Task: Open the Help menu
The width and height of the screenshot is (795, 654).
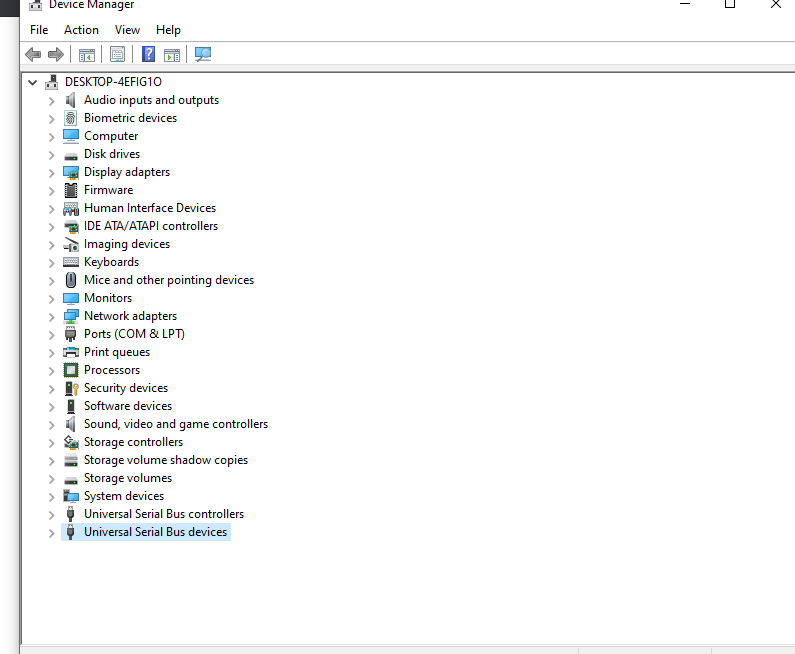Action: (x=168, y=30)
